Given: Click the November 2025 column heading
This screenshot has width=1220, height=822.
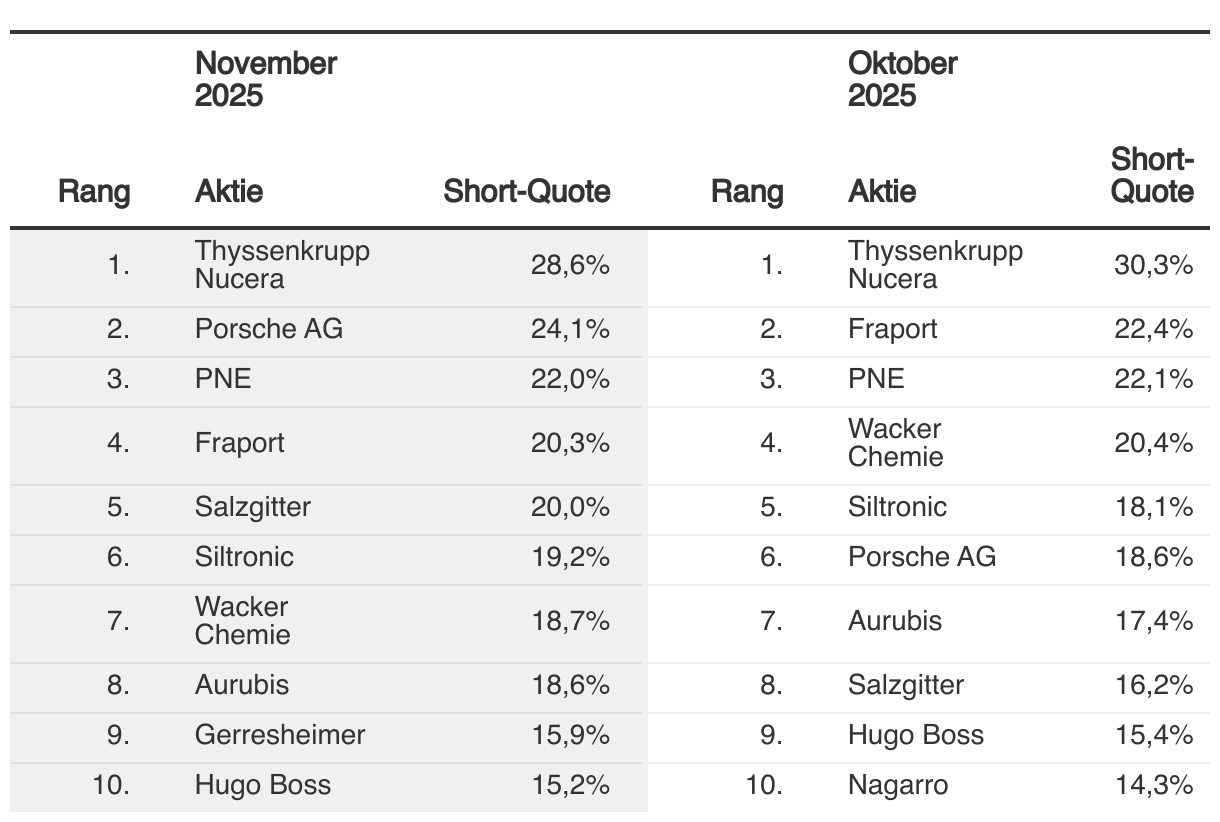Looking at the screenshot, I should [266, 79].
